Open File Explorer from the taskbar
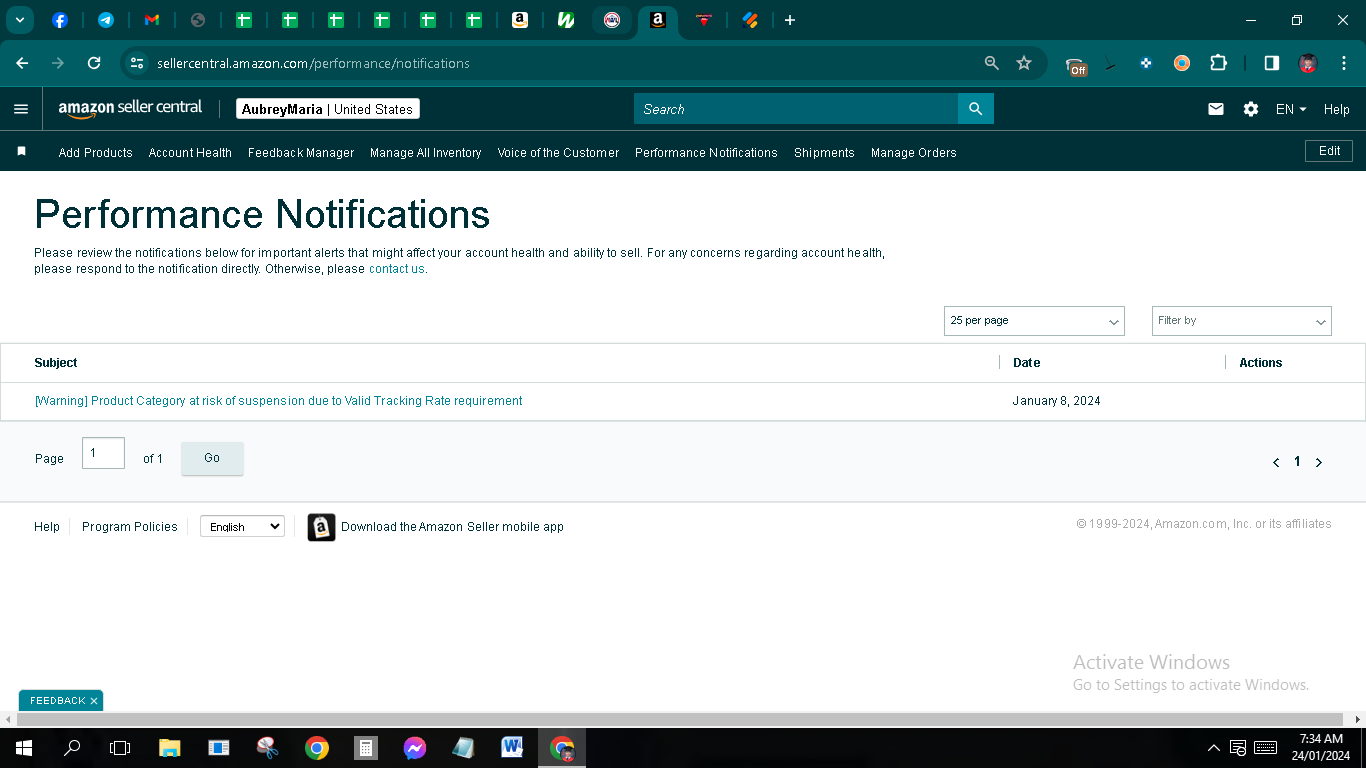Viewport: 1366px width, 768px height. coord(170,748)
